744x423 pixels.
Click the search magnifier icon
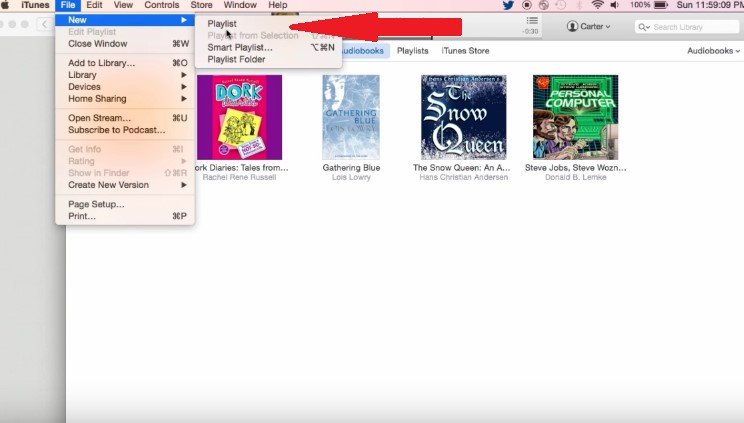643,27
